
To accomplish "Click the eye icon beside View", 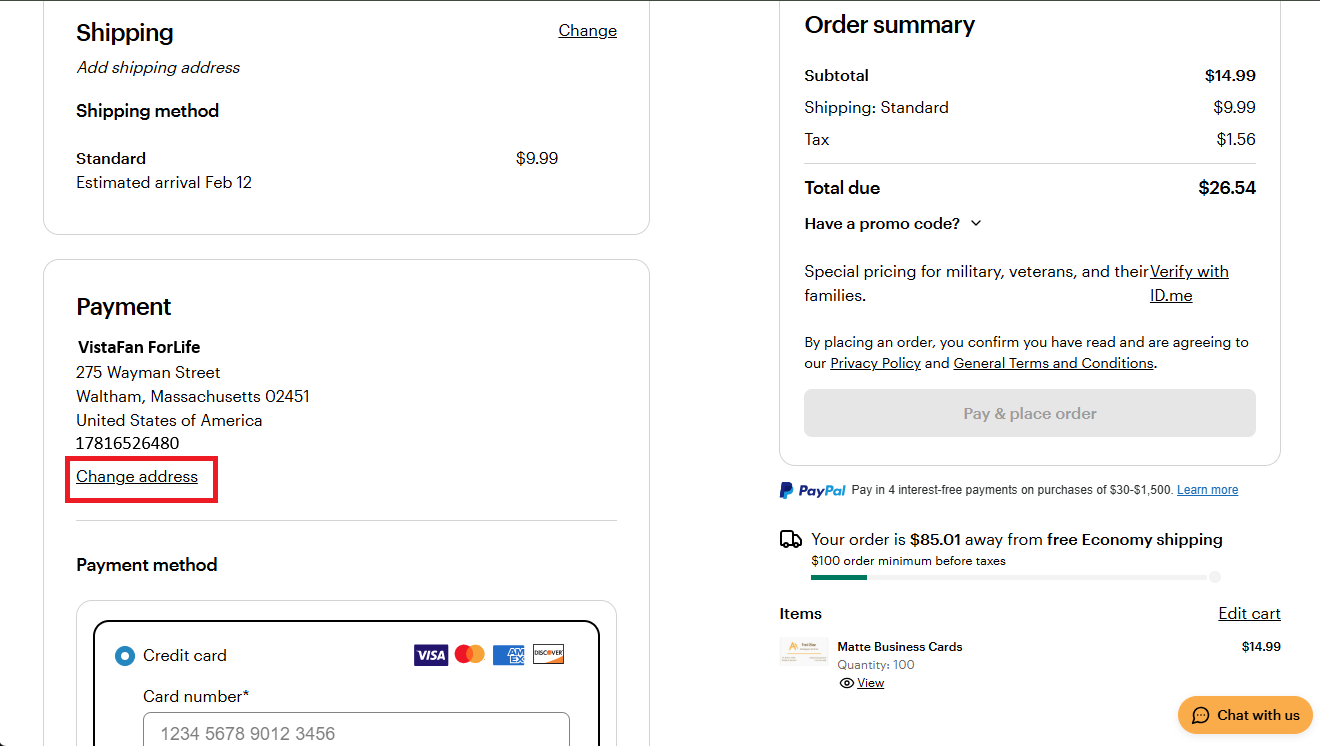I will click(847, 683).
